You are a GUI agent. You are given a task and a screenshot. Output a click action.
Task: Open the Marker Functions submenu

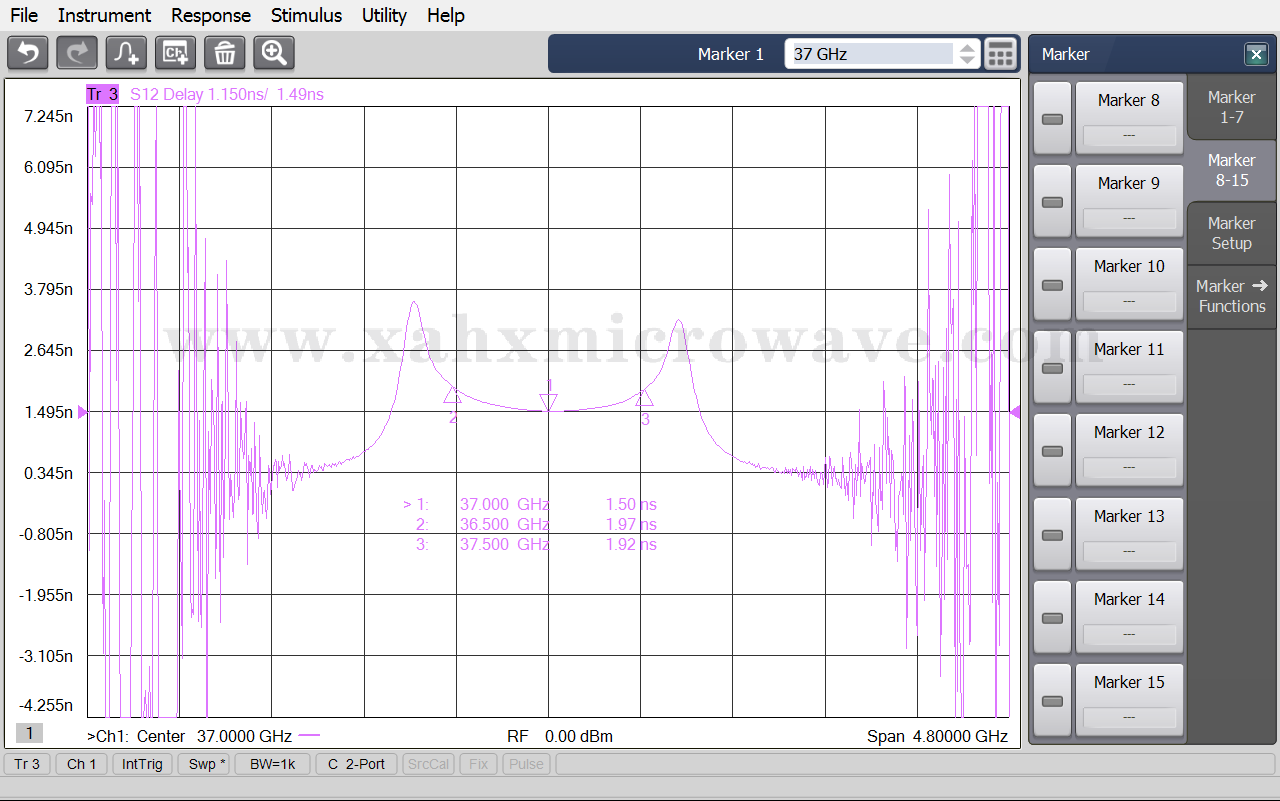(x=1231, y=296)
